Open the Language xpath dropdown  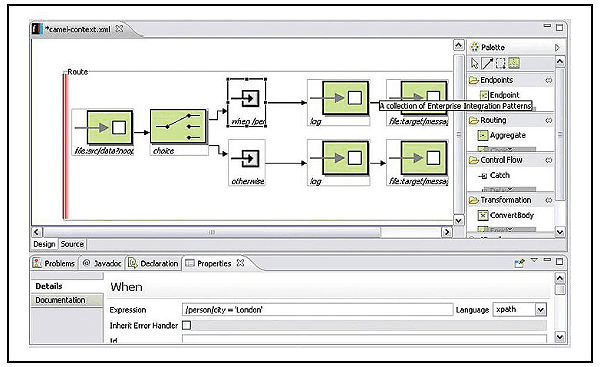pos(540,310)
